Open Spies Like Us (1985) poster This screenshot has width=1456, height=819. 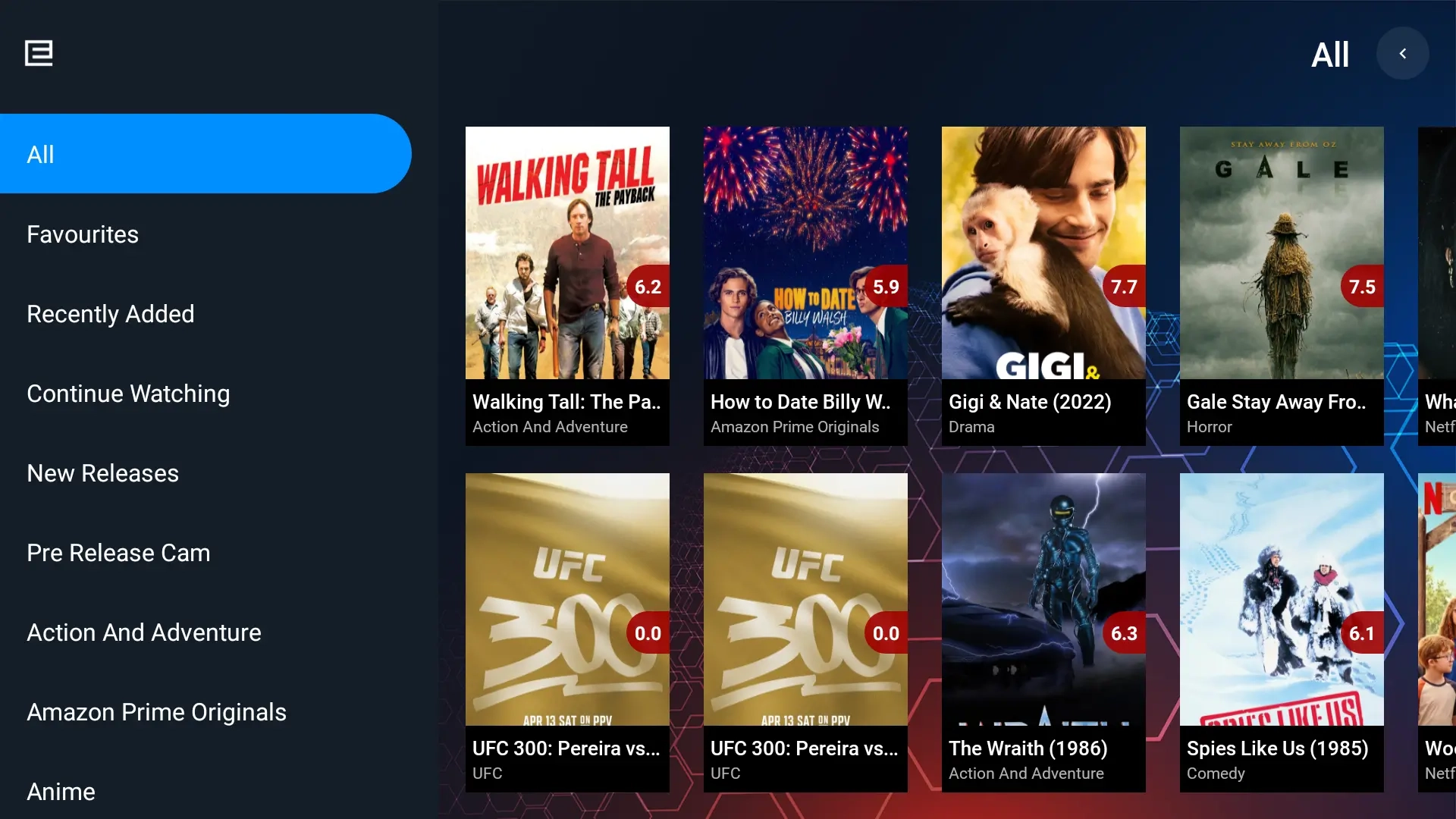pos(1282,632)
